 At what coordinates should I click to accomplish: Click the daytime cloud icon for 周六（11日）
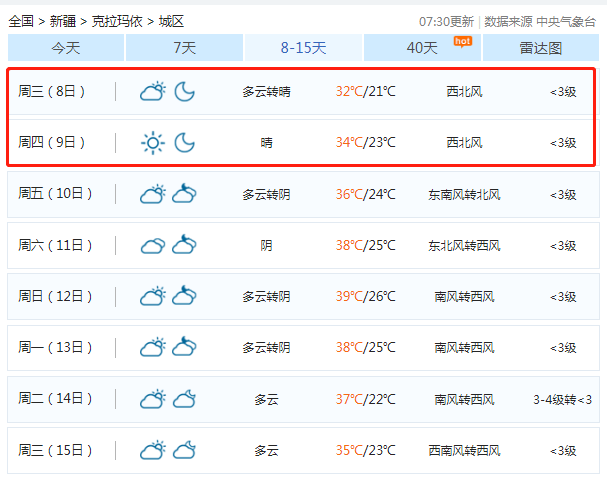click(x=153, y=246)
